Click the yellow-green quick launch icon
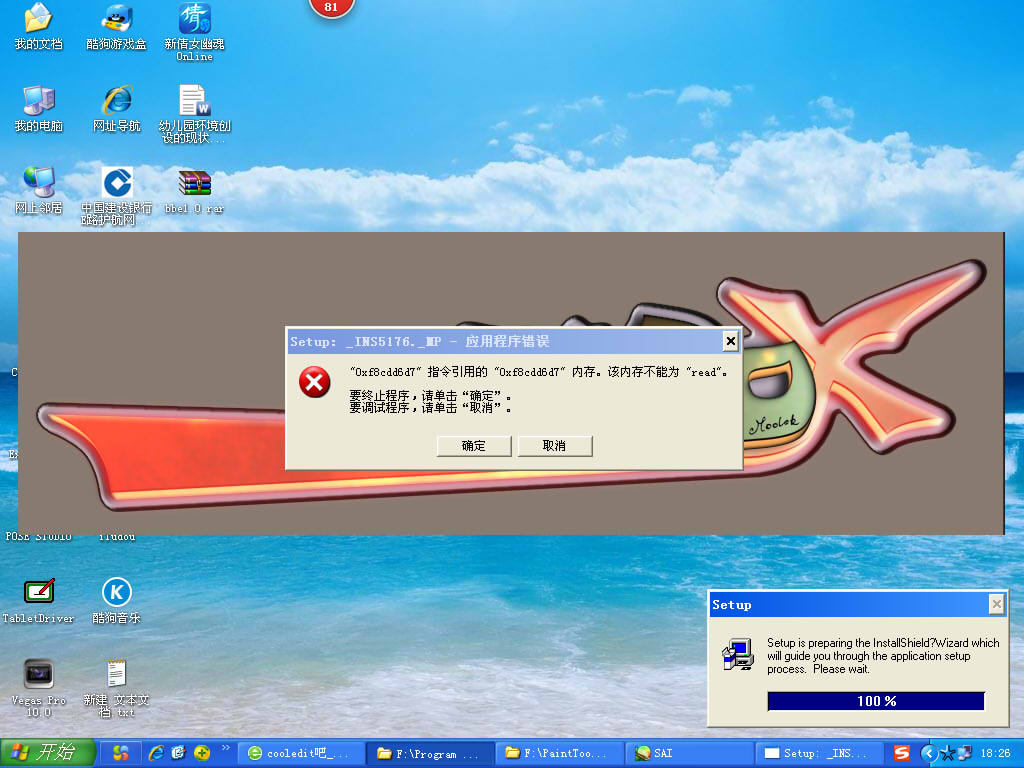Image resolution: width=1024 pixels, height=768 pixels. 202,753
